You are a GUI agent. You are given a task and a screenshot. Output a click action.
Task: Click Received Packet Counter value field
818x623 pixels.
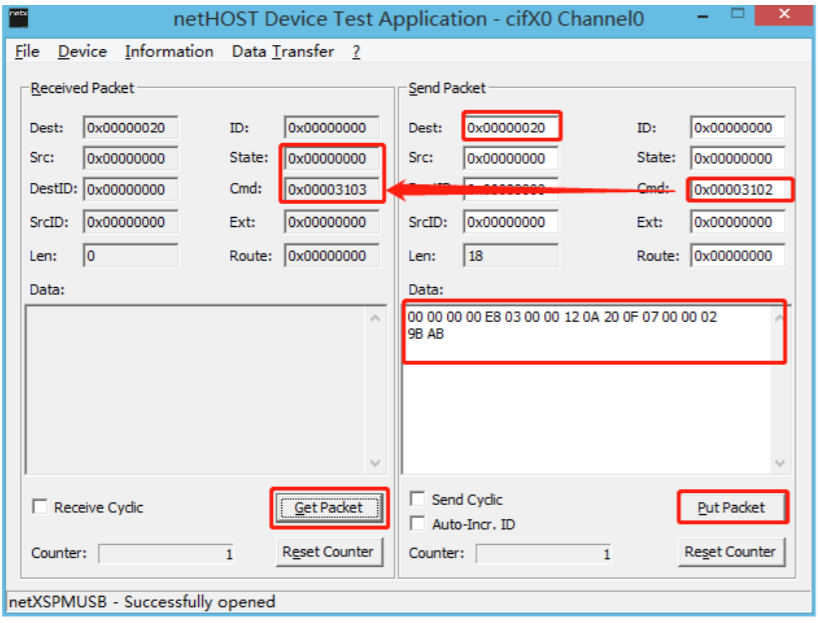(x=166, y=554)
